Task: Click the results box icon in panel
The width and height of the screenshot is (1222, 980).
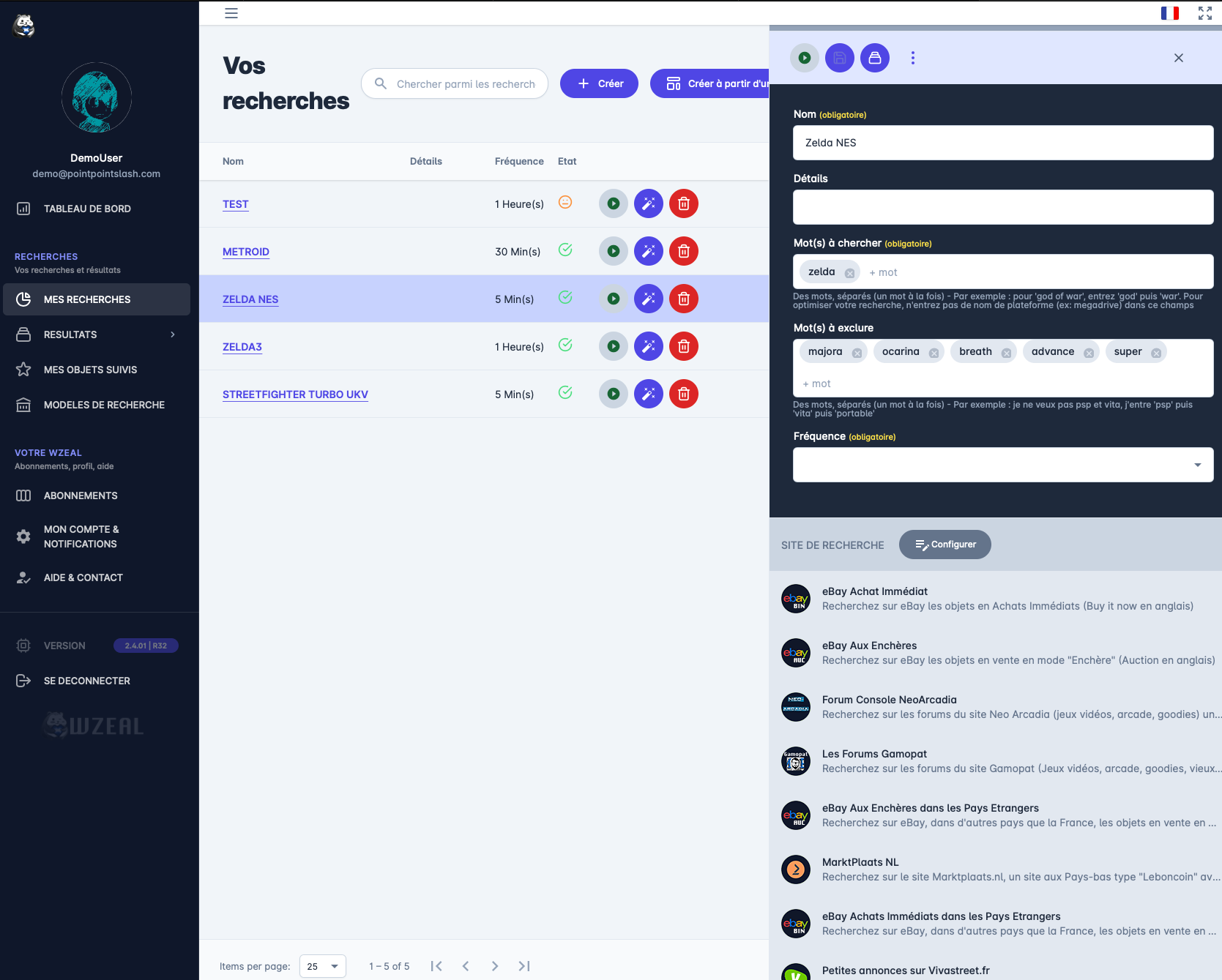Action: [x=875, y=58]
